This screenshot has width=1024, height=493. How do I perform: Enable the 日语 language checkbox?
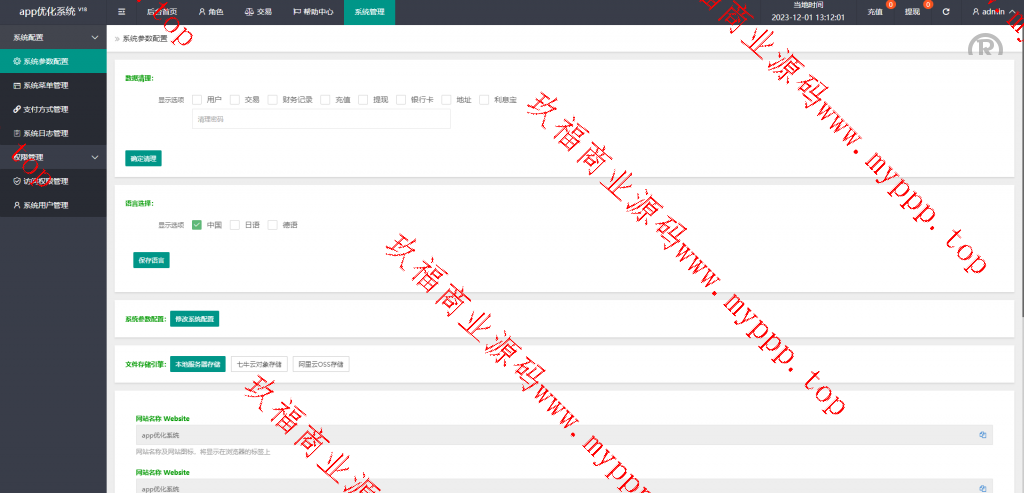235,225
